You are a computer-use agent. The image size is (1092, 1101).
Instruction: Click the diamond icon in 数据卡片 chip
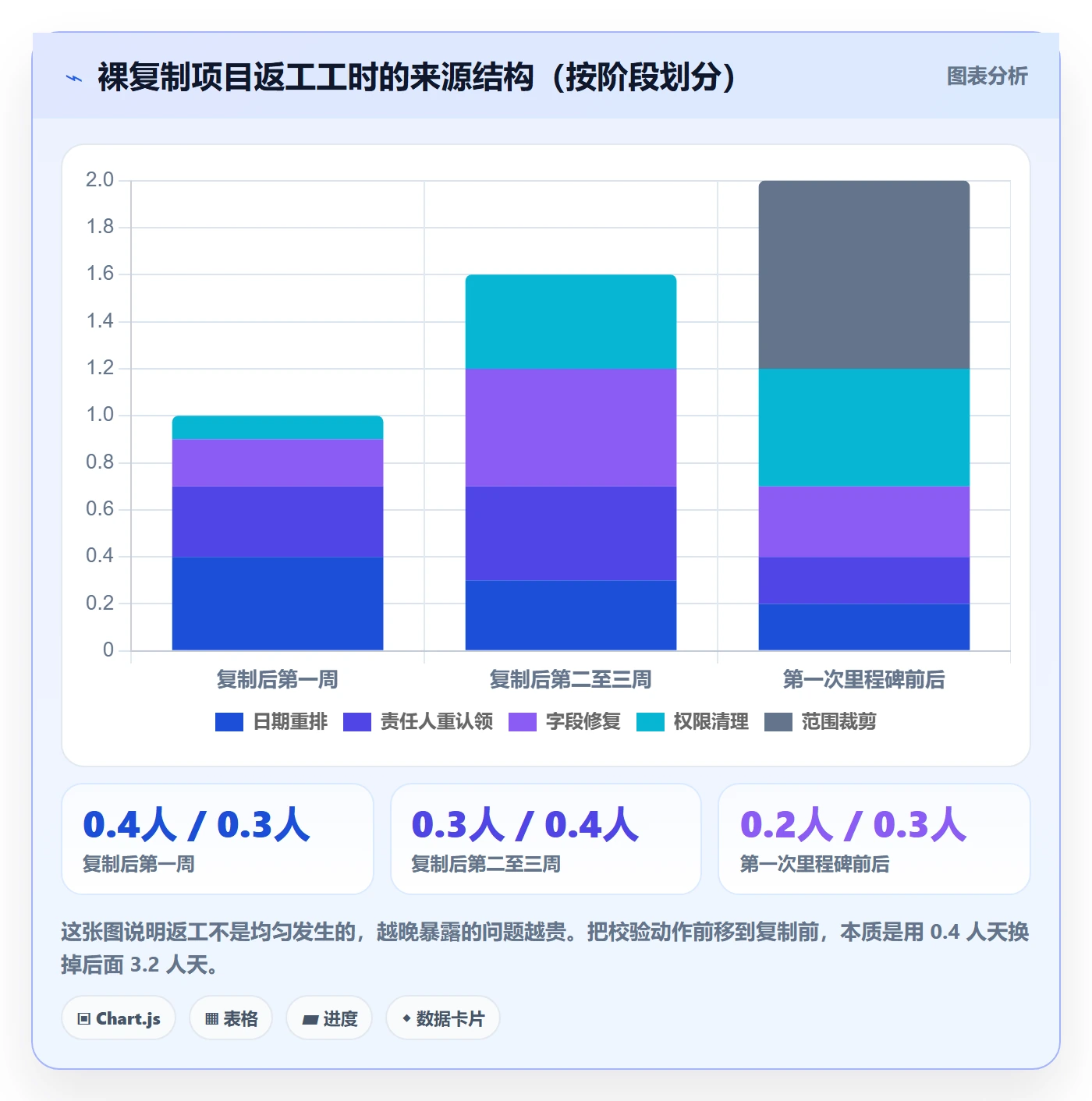(x=406, y=1018)
